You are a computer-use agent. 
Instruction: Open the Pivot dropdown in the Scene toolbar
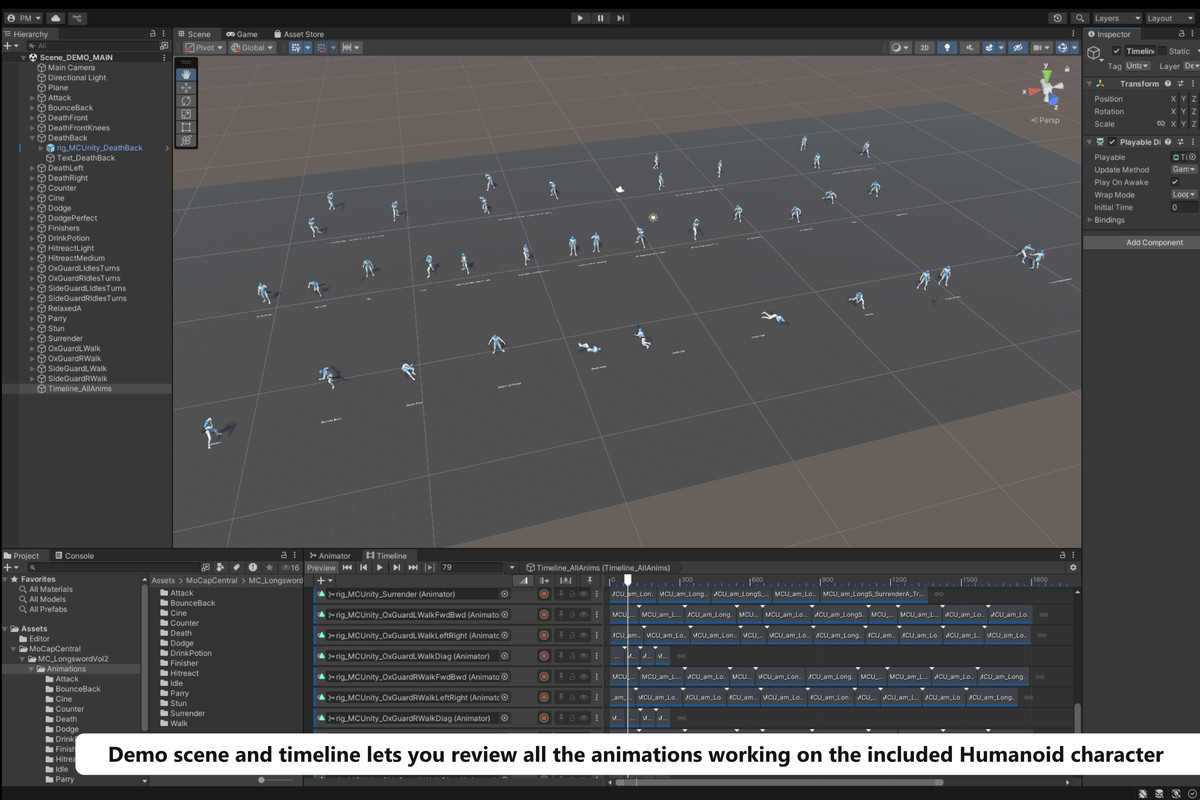(203, 47)
